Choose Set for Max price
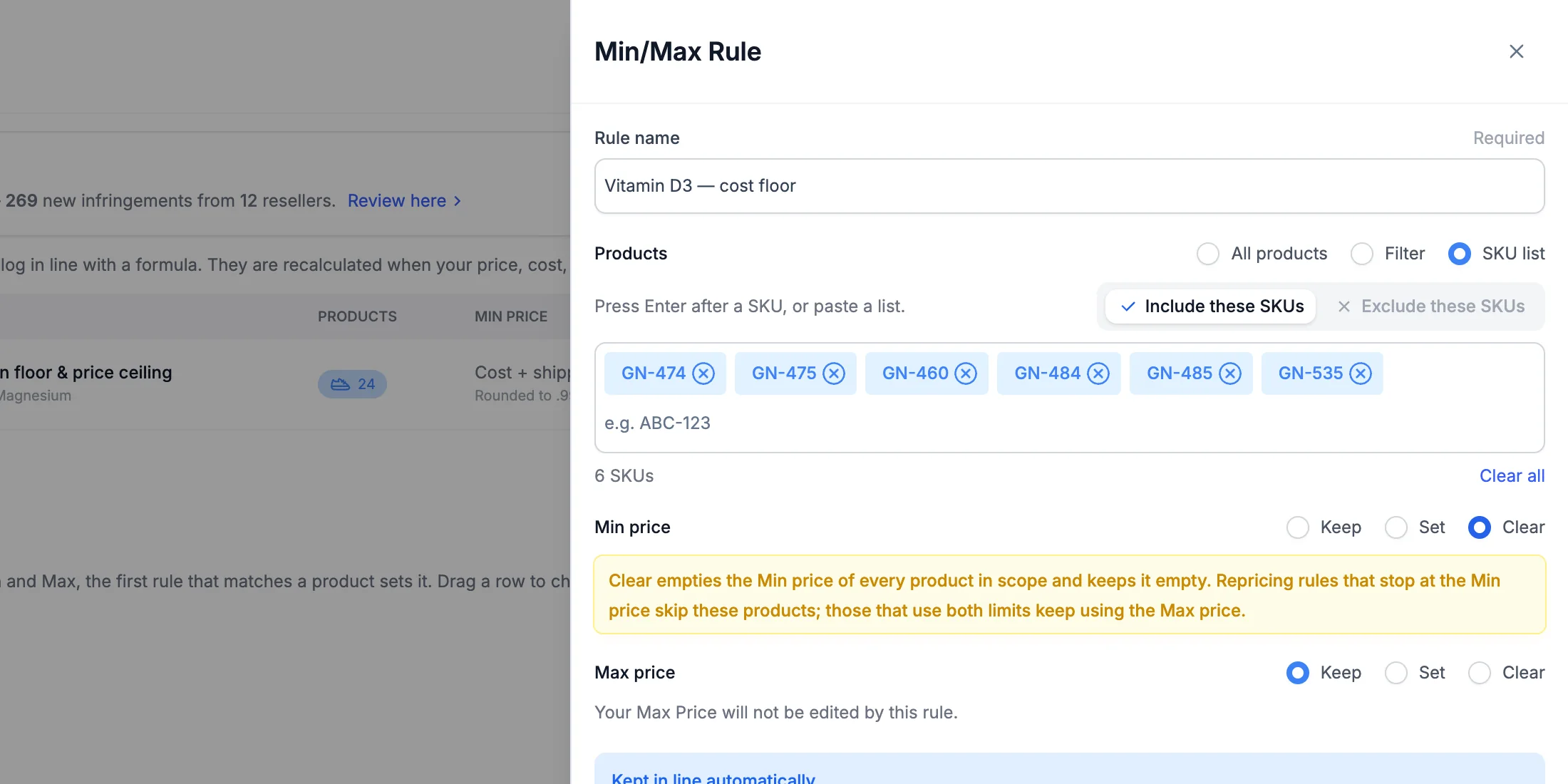Screen dimensions: 1568x784 coord(1396,673)
